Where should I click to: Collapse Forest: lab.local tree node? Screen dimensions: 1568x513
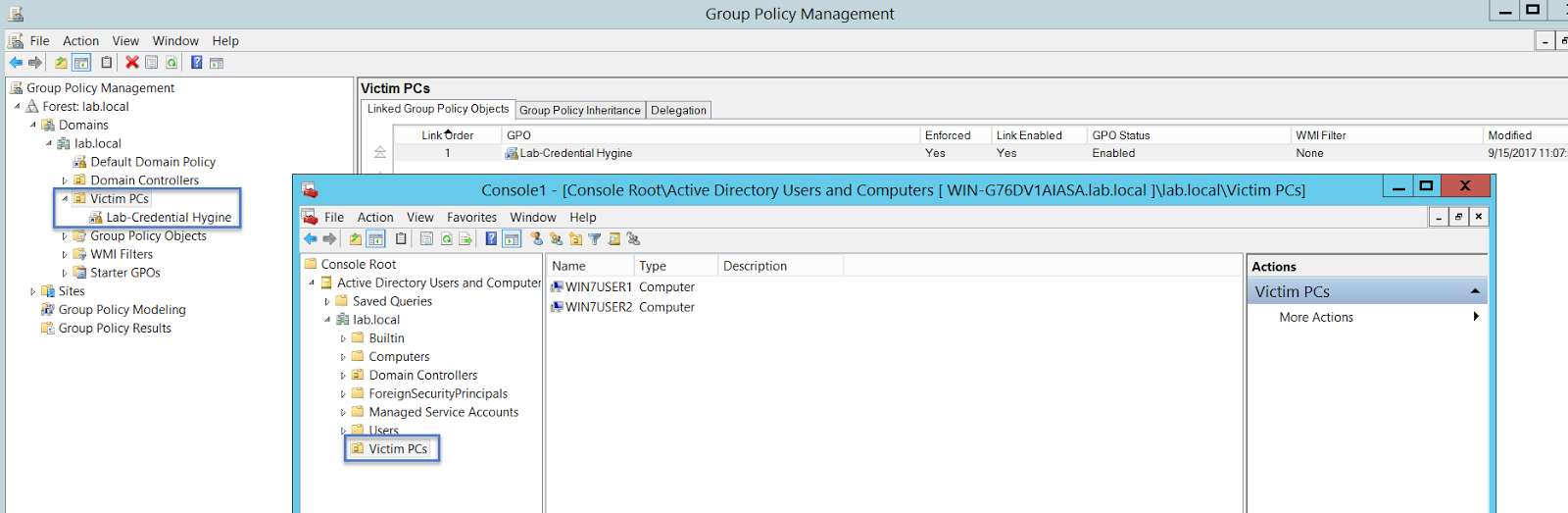[17, 106]
